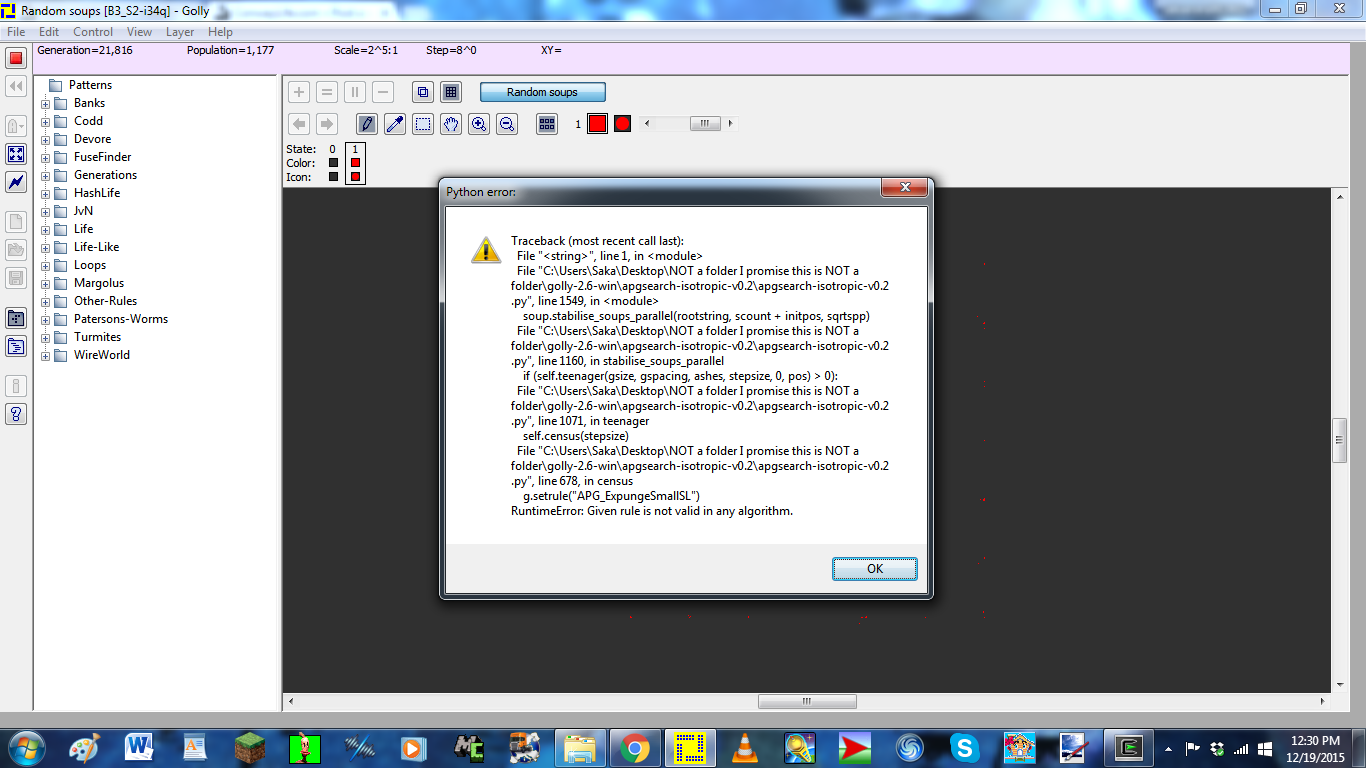Click the Redo right arrow button

pos(327,124)
